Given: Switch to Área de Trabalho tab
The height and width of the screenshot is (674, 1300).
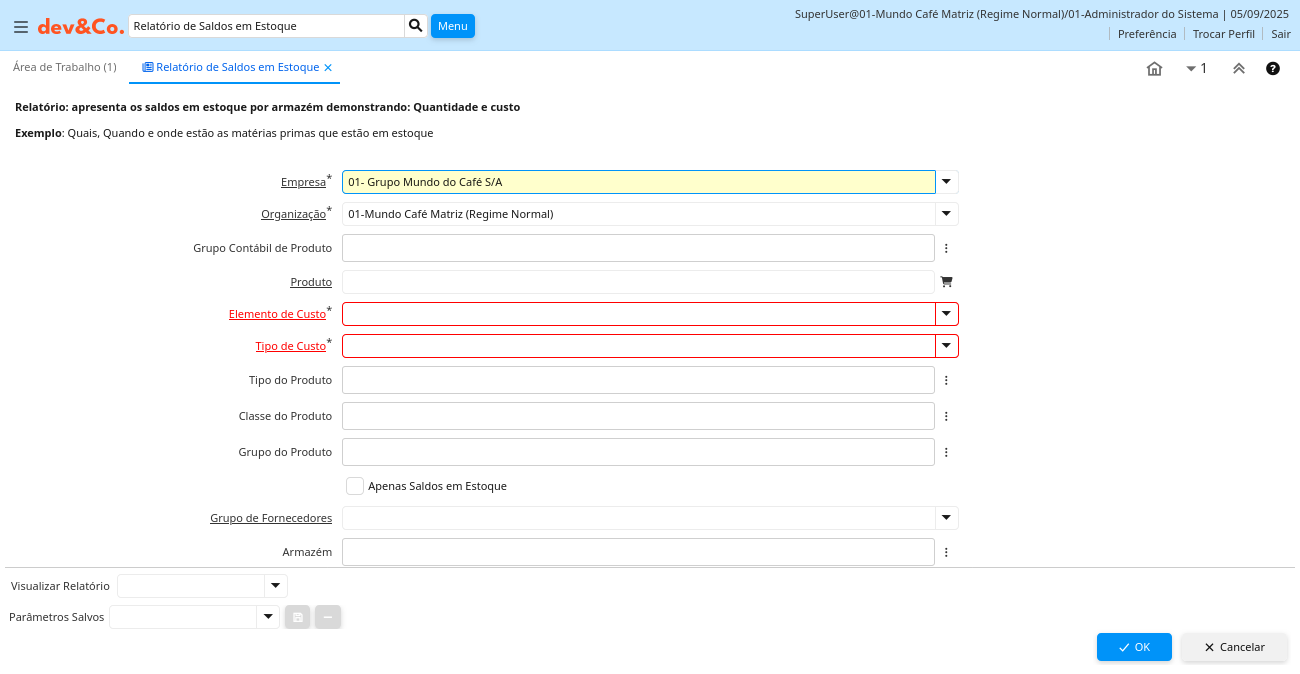Looking at the screenshot, I should [x=64, y=67].
